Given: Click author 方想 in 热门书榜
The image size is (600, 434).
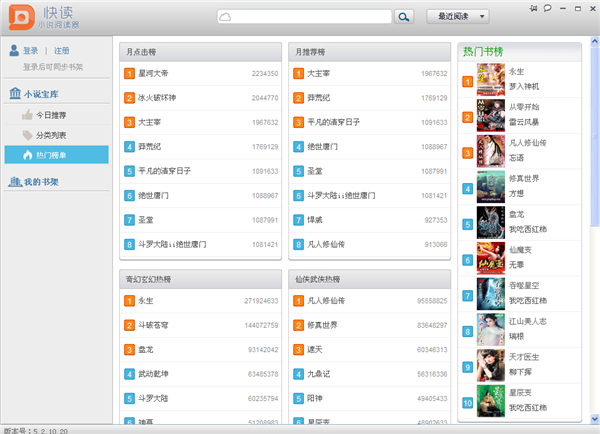Looking at the screenshot, I should tap(516, 194).
